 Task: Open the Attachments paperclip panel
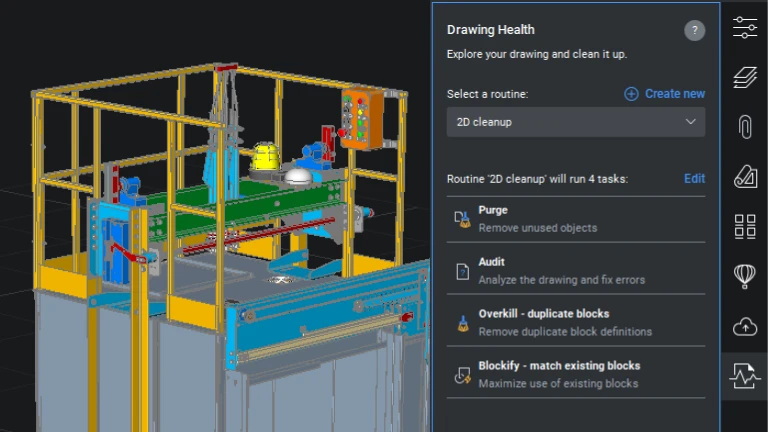(x=745, y=126)
